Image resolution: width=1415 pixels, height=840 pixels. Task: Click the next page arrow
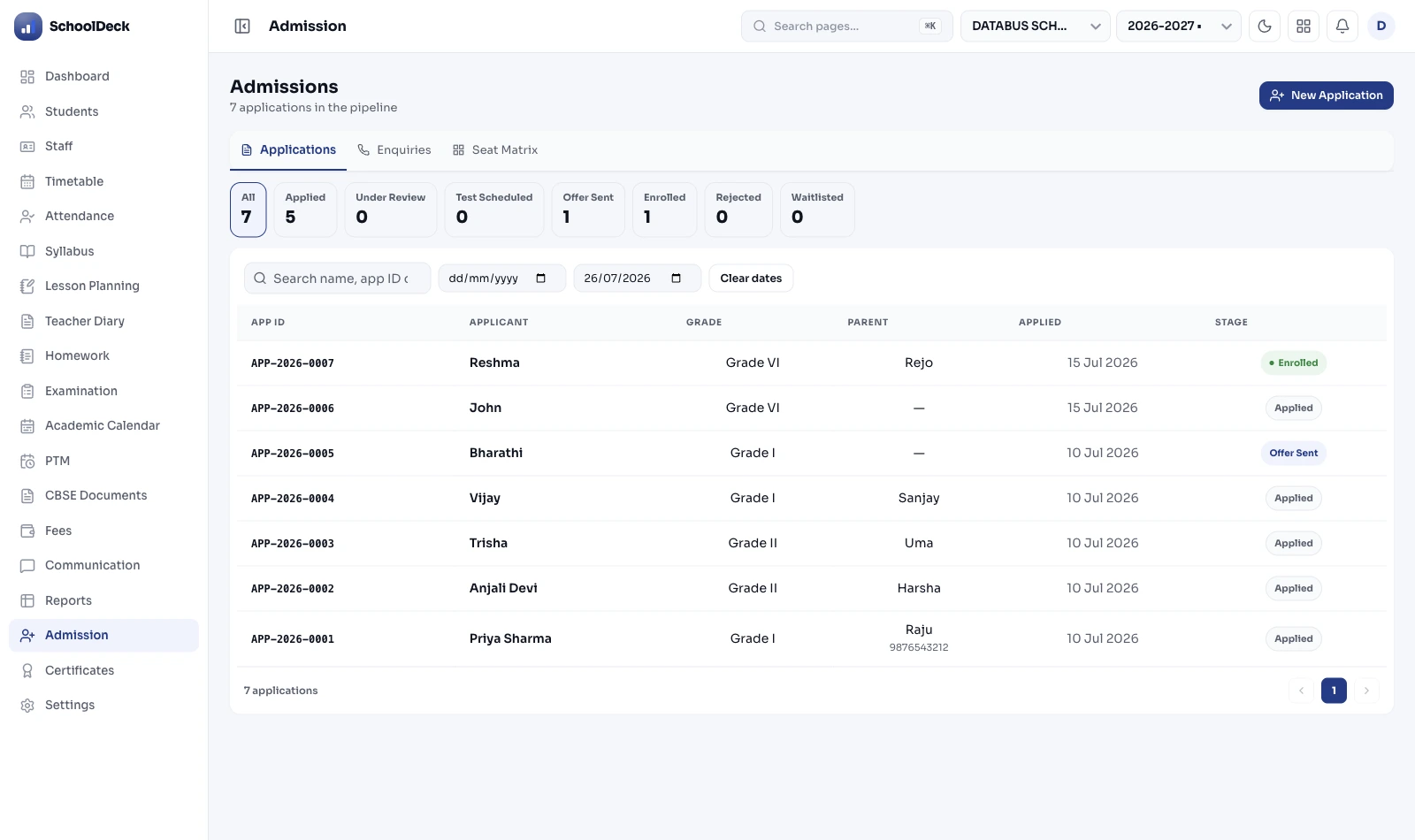click(1366, 691)
